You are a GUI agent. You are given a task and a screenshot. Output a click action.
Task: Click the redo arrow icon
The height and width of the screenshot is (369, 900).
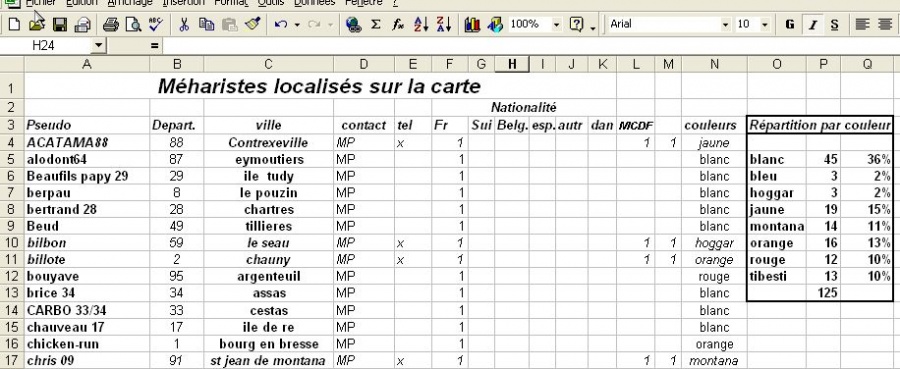[x=314, y=25]
